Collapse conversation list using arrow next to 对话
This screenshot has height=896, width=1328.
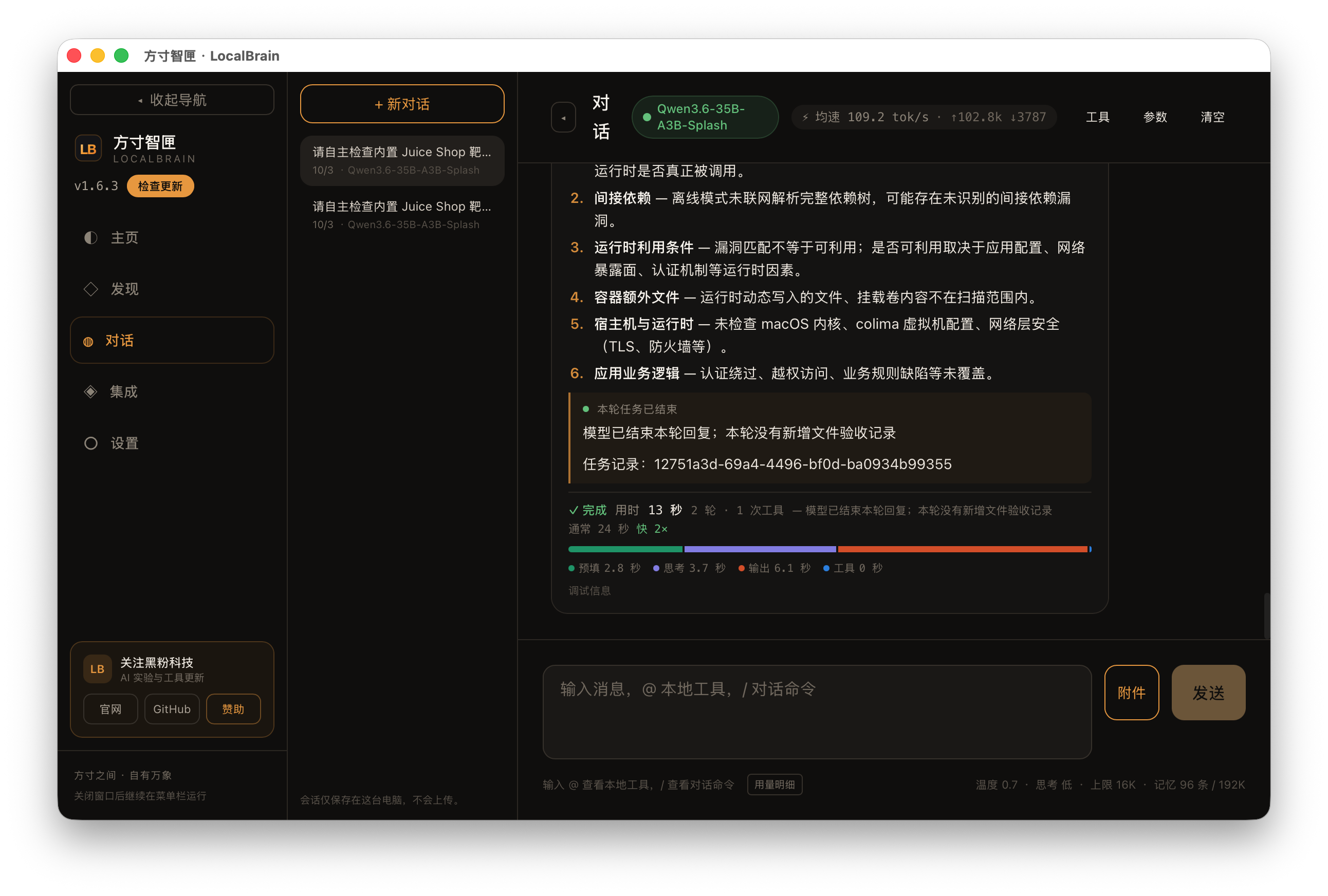click(563, 118)
